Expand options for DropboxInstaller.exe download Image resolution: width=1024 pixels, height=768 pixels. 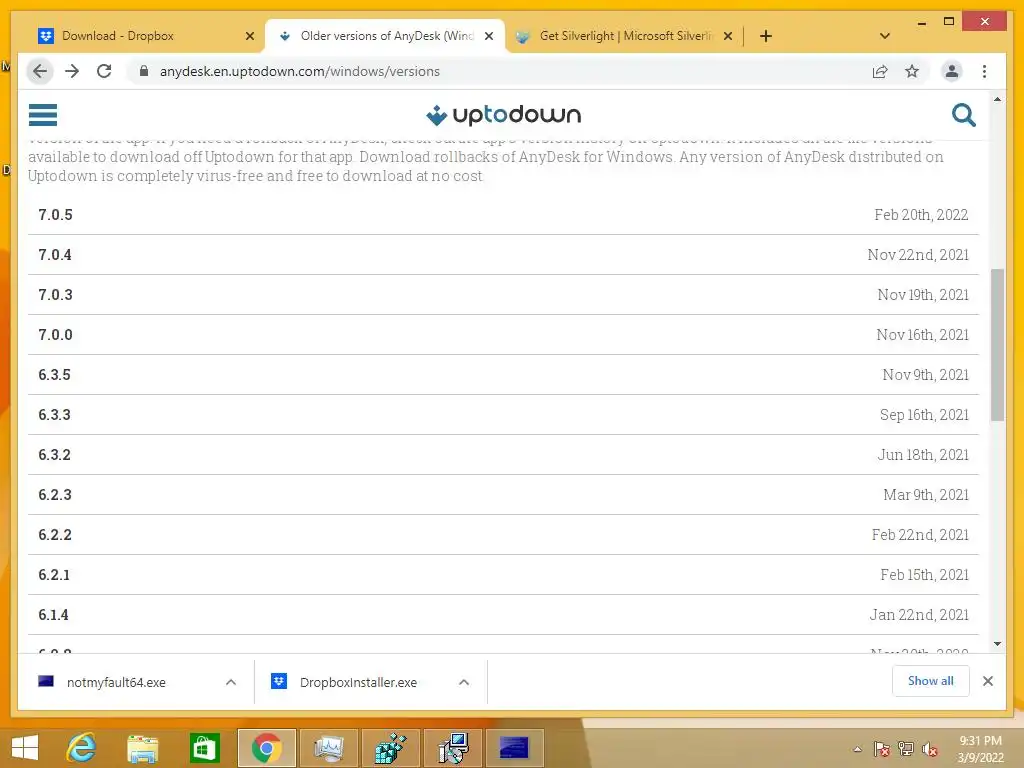(464, 682)
